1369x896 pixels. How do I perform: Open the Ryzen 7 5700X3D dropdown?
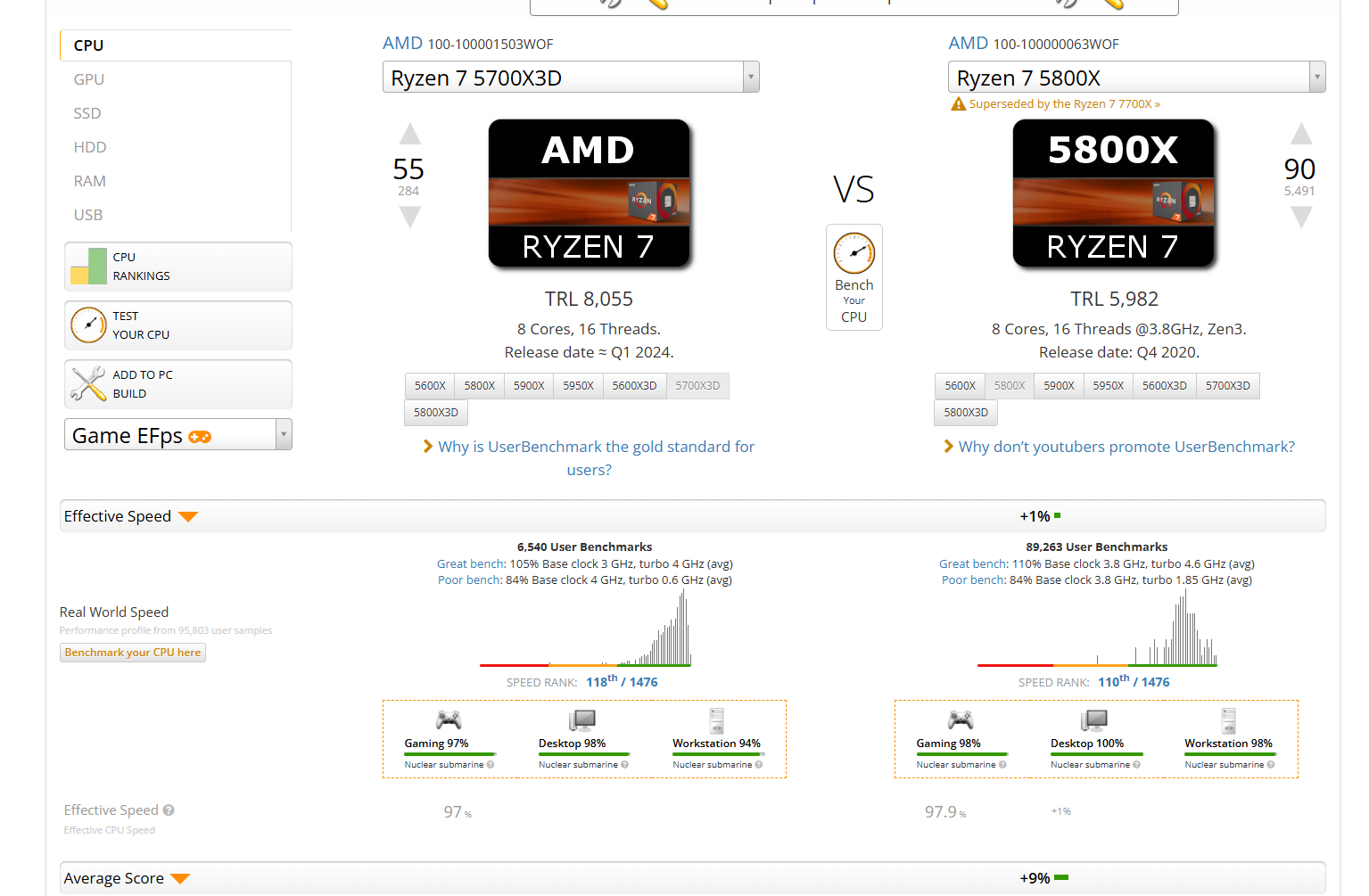click(750, 78)
